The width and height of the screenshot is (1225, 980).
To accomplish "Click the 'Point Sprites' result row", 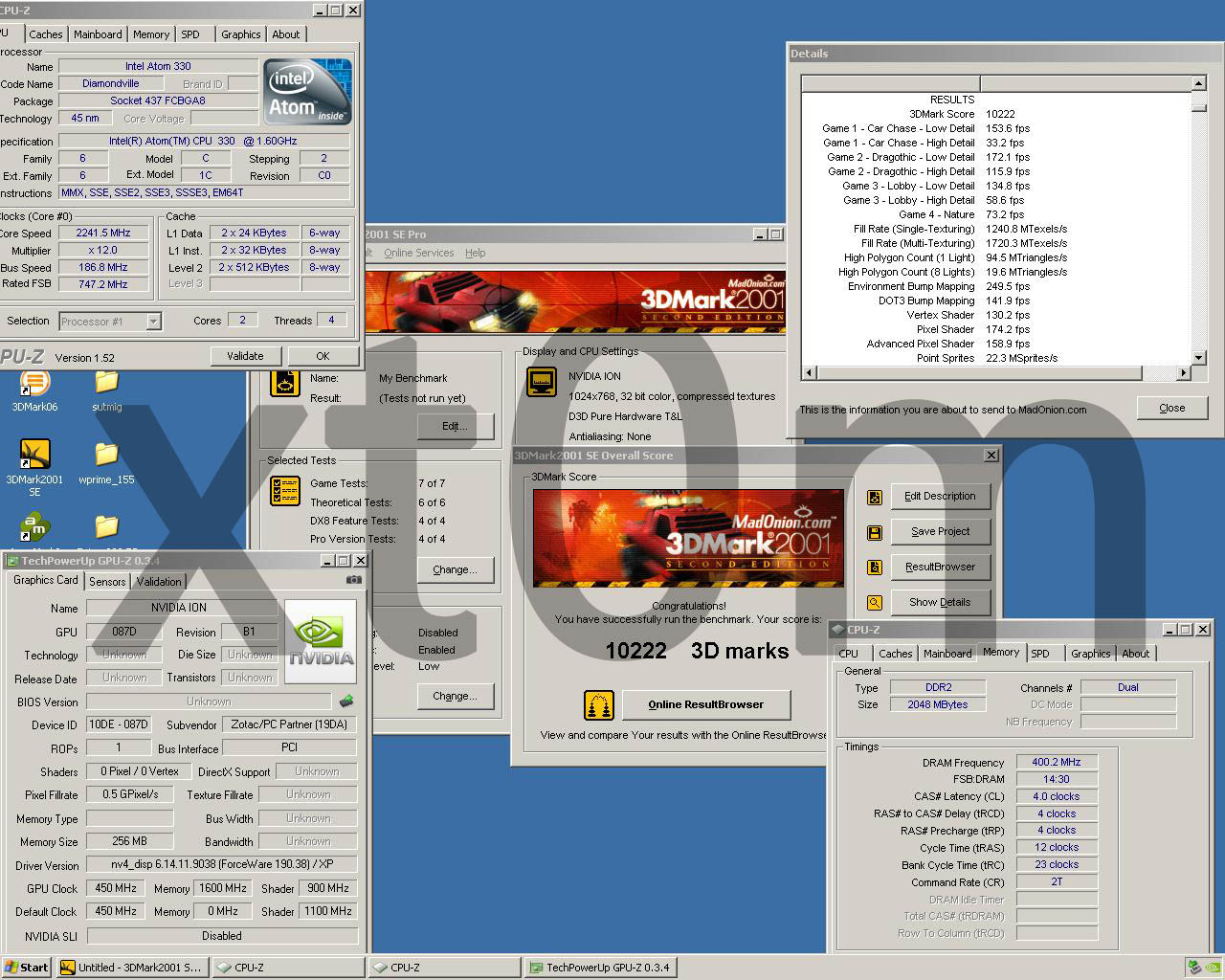I will click(x=987, y=359).
